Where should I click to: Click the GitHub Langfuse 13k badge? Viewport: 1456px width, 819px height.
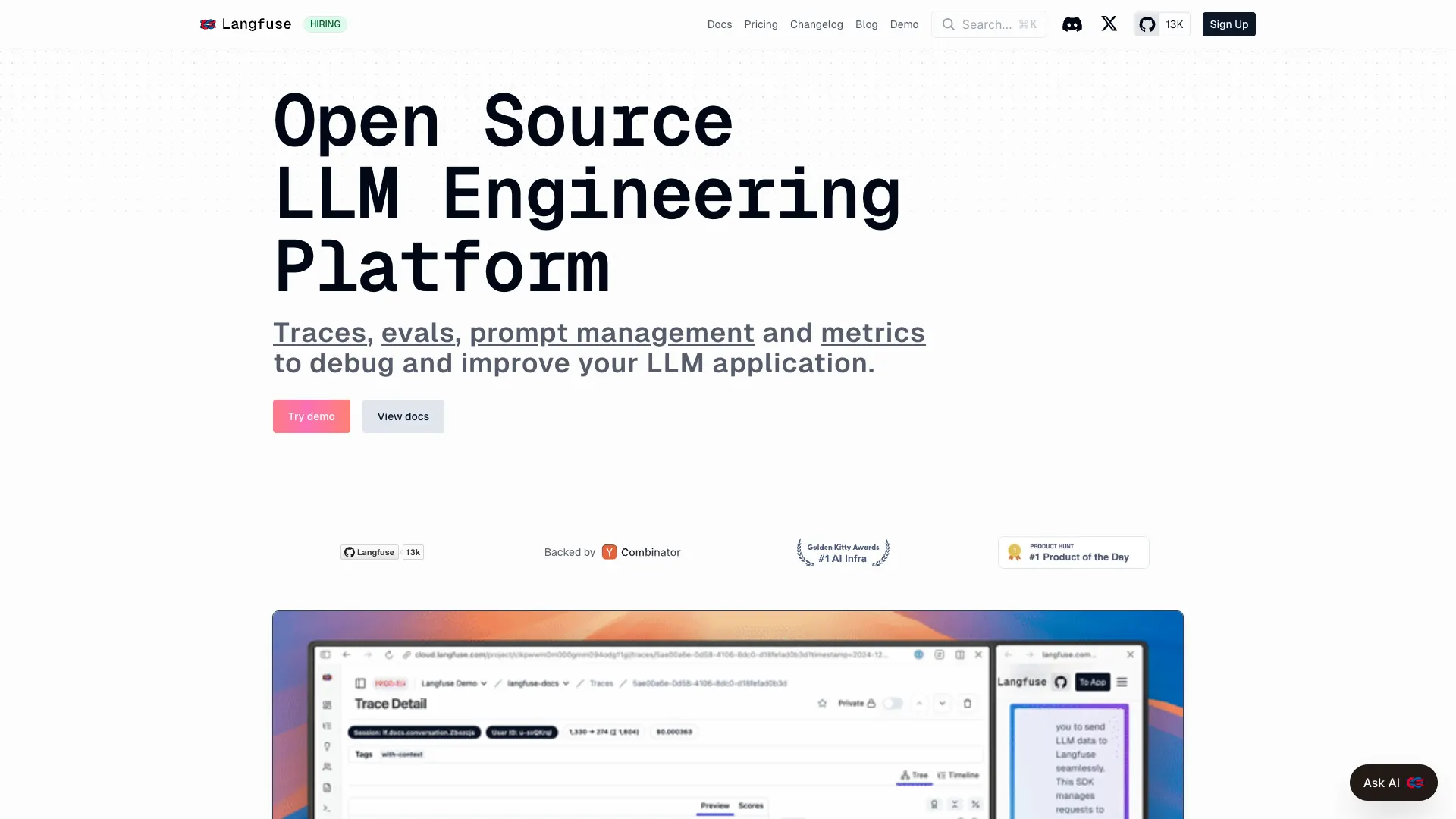381,552
